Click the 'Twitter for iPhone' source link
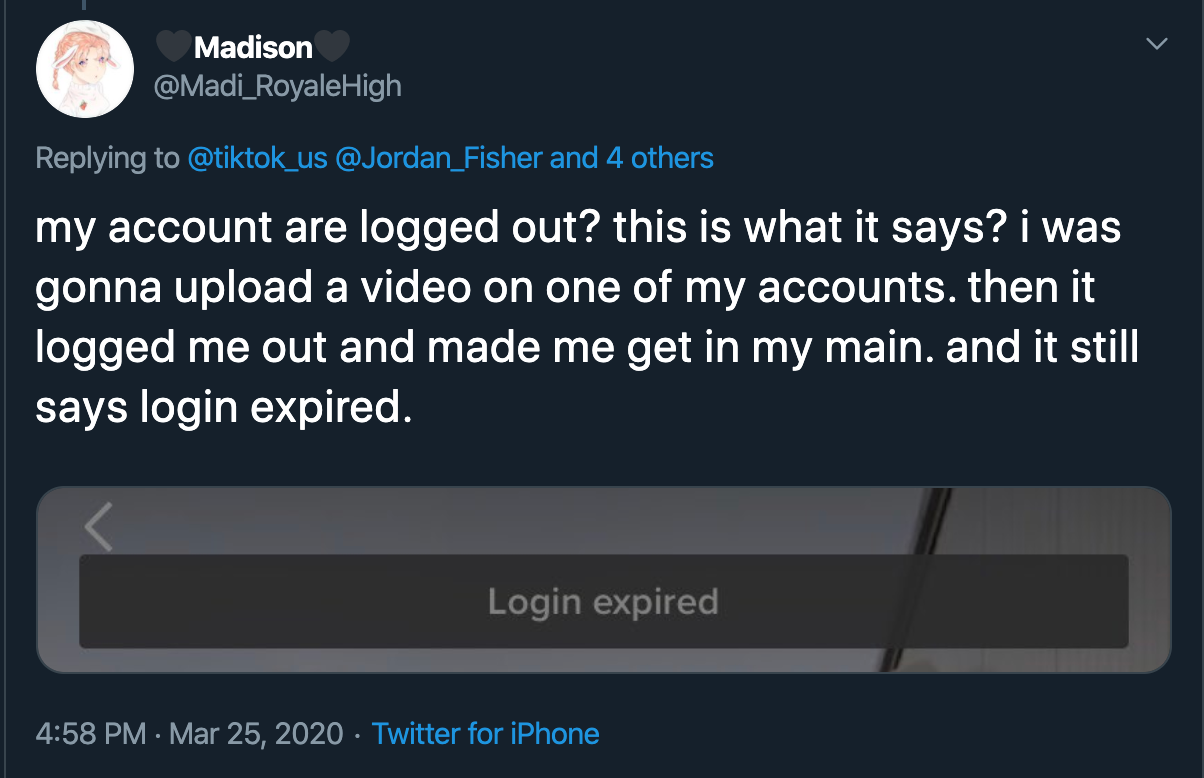The image size is (1204, 778). click(x=486, y=734)
